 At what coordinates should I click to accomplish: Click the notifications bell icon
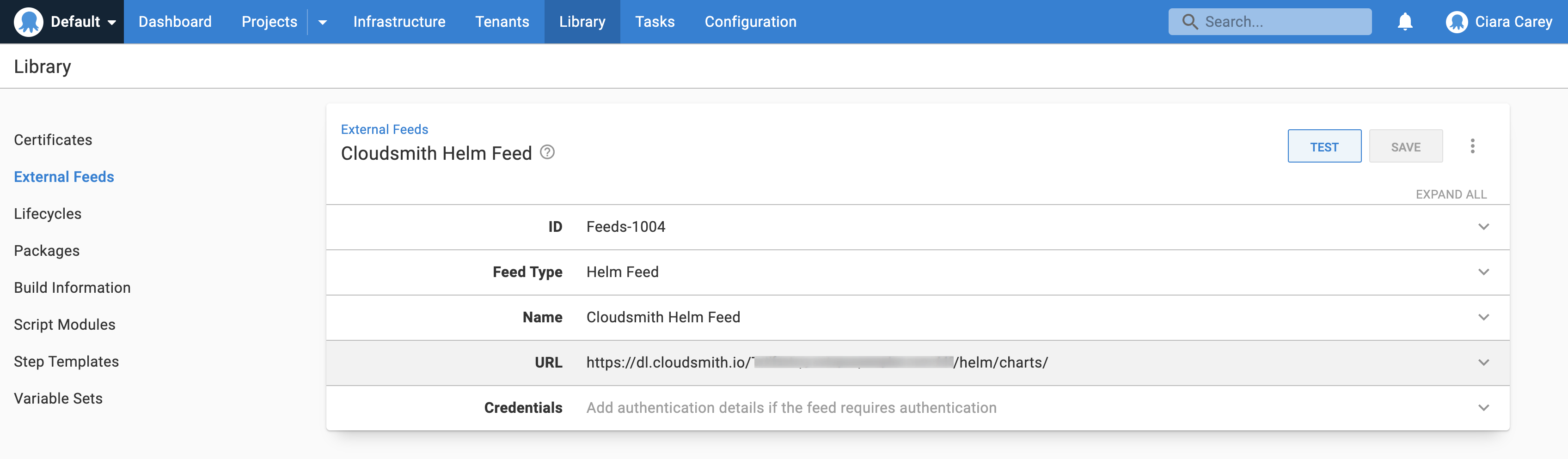[1404, 22]
